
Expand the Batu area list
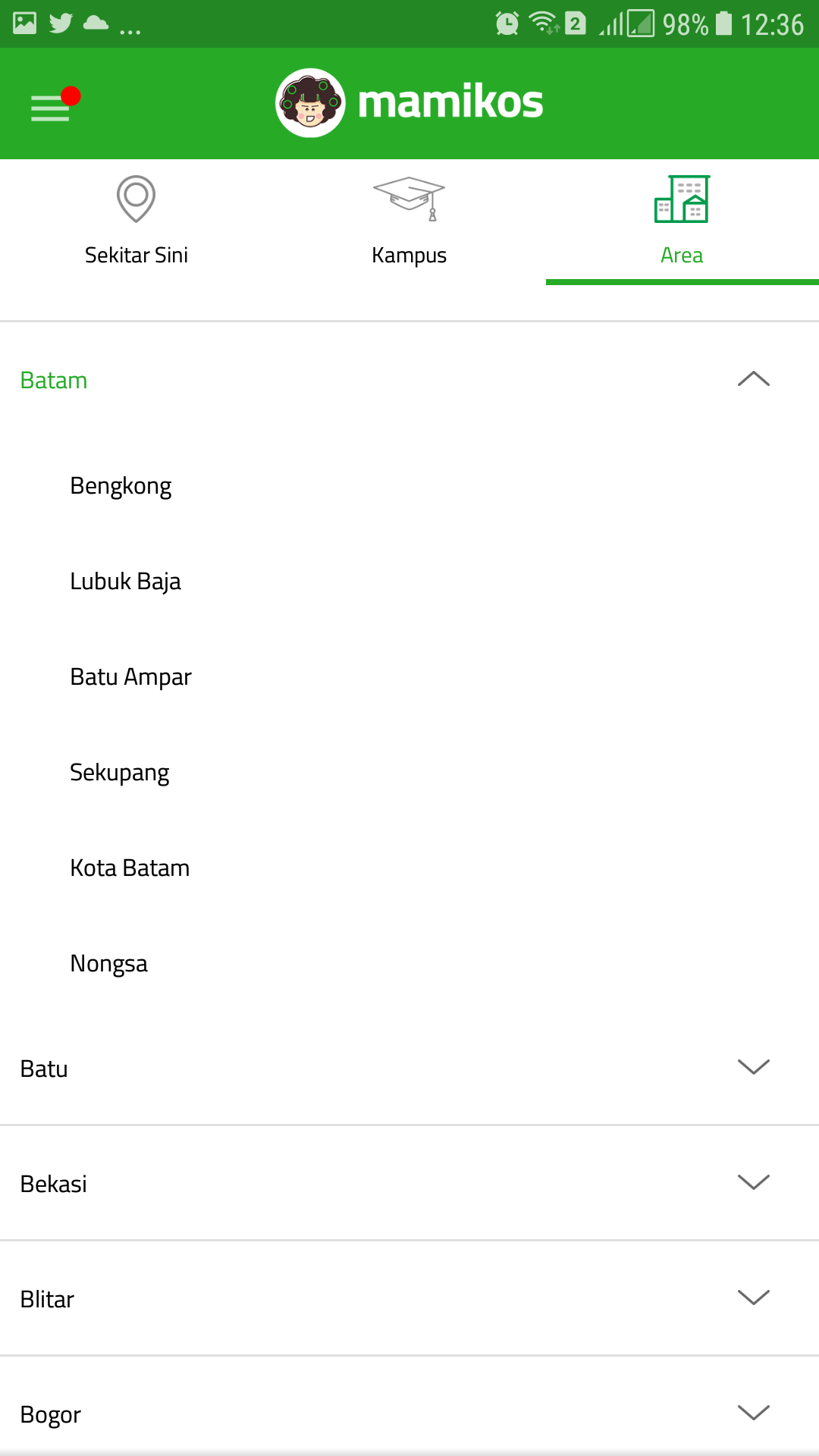[x=753, y=1068]
